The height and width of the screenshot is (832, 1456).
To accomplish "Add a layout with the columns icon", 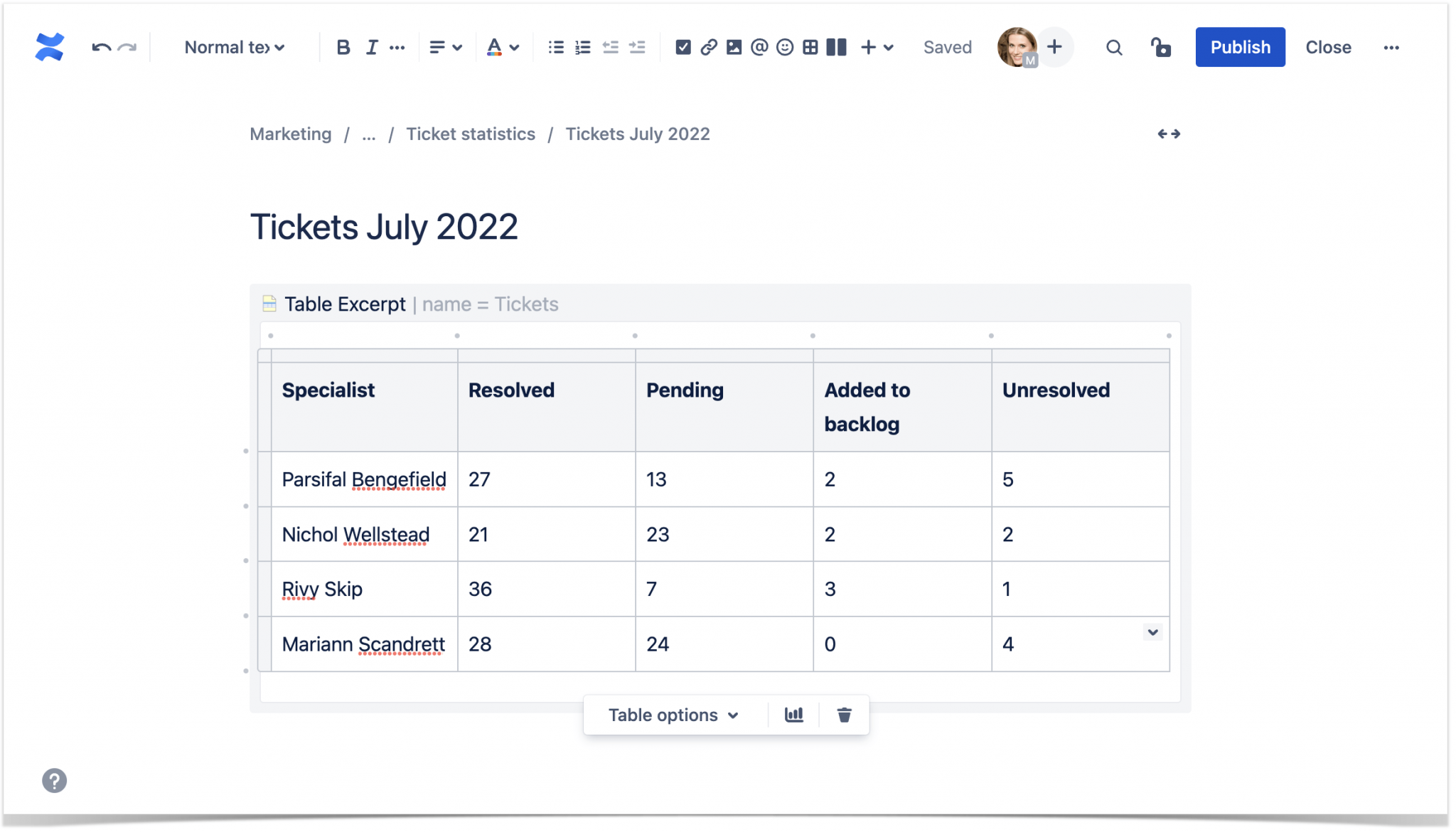I will tap(836, 47).
